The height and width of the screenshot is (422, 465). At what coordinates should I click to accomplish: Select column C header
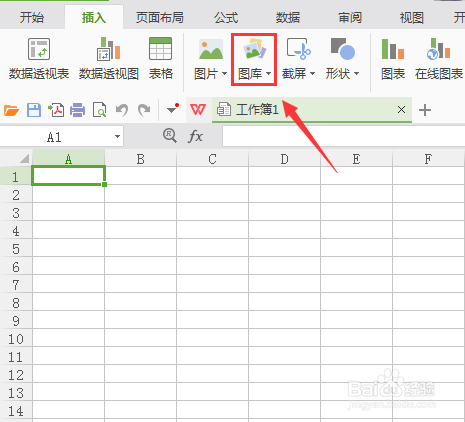click(x=213, y=159)
